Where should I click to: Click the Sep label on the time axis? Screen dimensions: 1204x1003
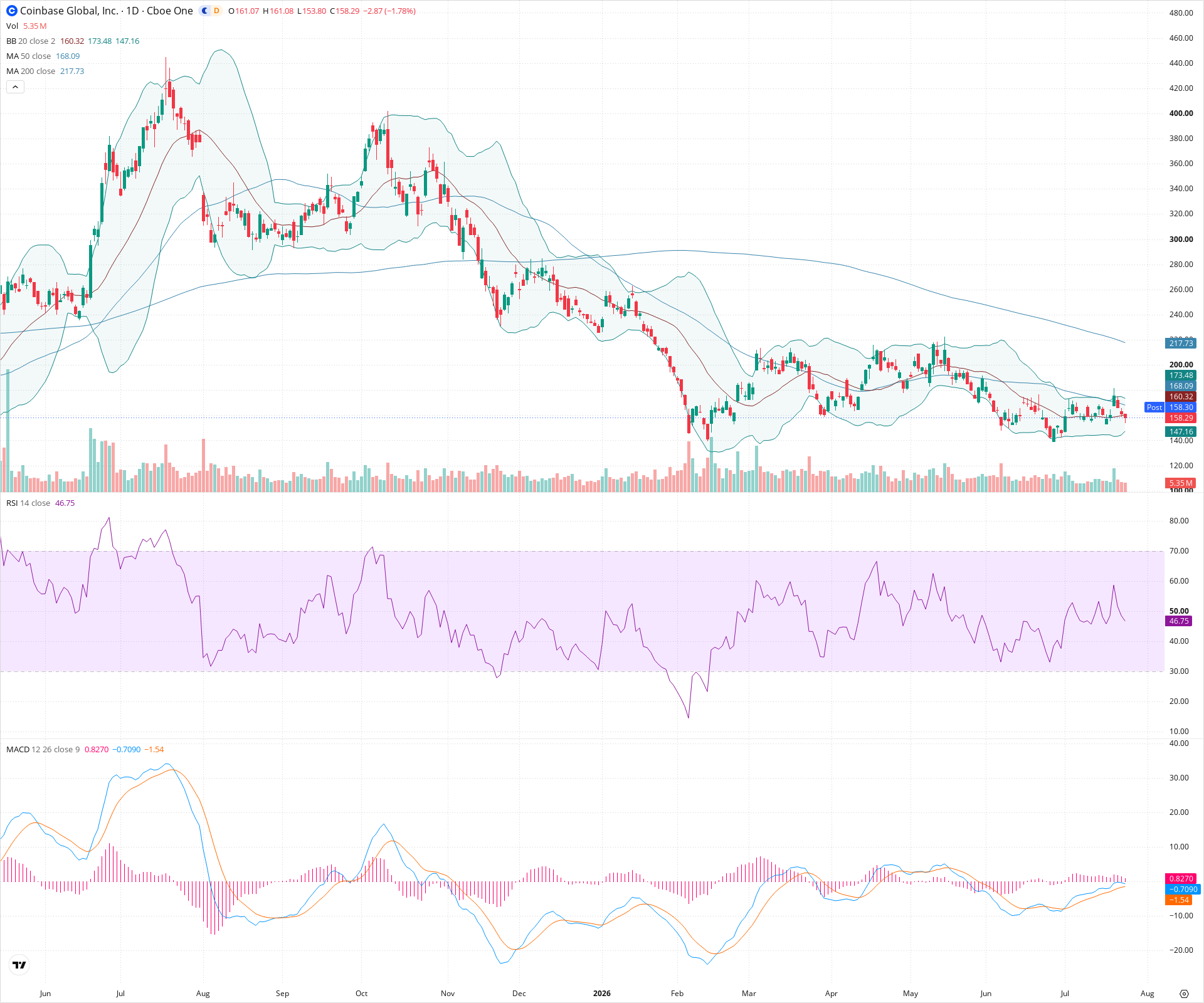[283, 994]
